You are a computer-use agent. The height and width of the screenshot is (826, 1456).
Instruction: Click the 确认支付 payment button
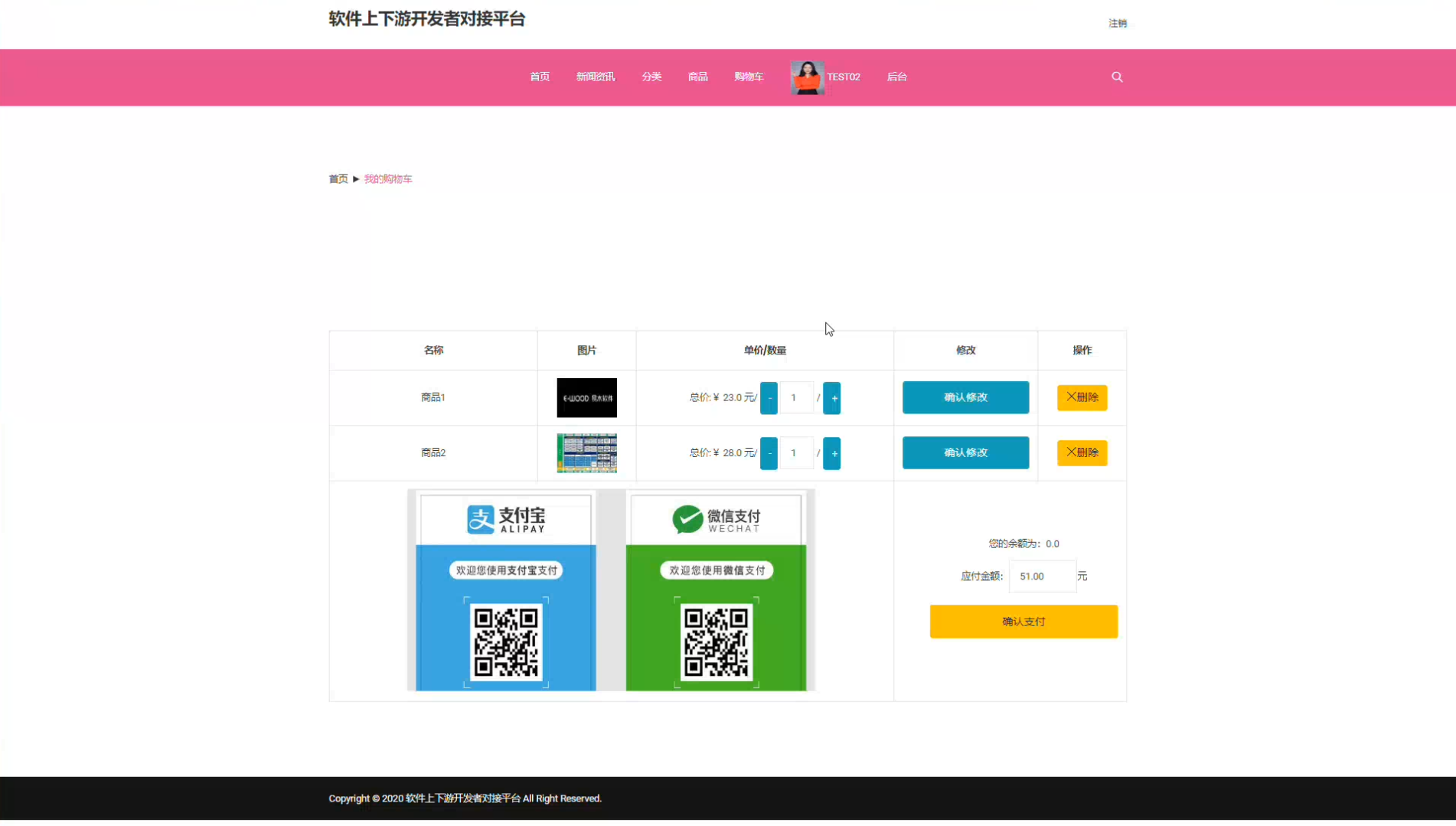pyautogui.click(x=1023, y=622)
